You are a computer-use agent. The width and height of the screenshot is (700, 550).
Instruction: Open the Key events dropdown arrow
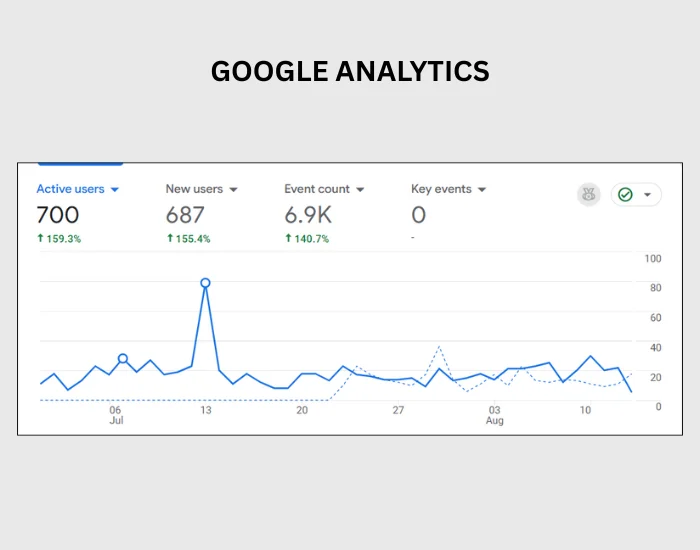pyautogui.click(x=482, y=190)
